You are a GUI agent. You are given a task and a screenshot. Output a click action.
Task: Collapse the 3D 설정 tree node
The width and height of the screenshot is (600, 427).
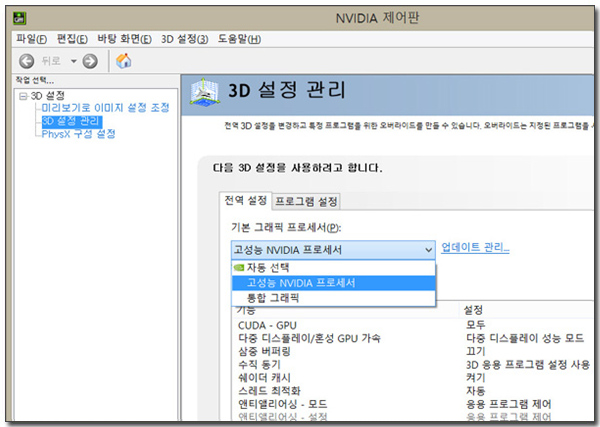pyautogui.click(x=23, y=96)
